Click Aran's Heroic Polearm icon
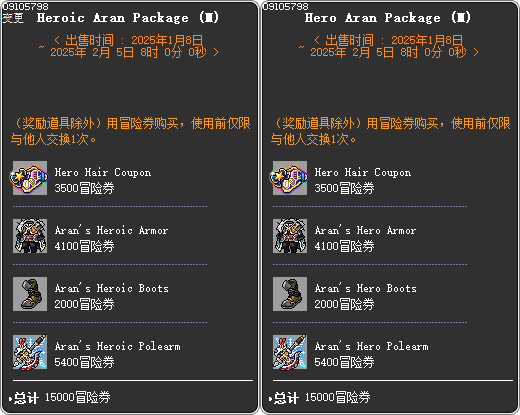 [x=30, y=352]
